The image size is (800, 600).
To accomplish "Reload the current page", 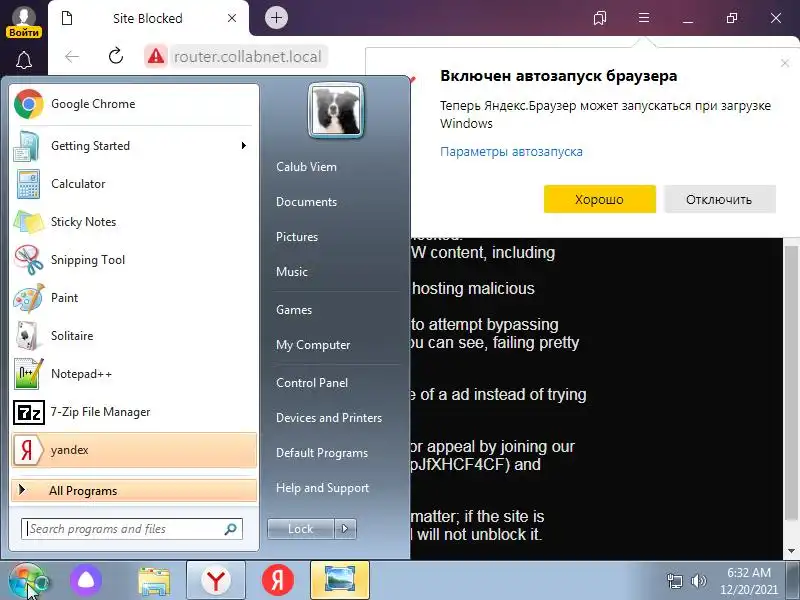I will [116, 56].
